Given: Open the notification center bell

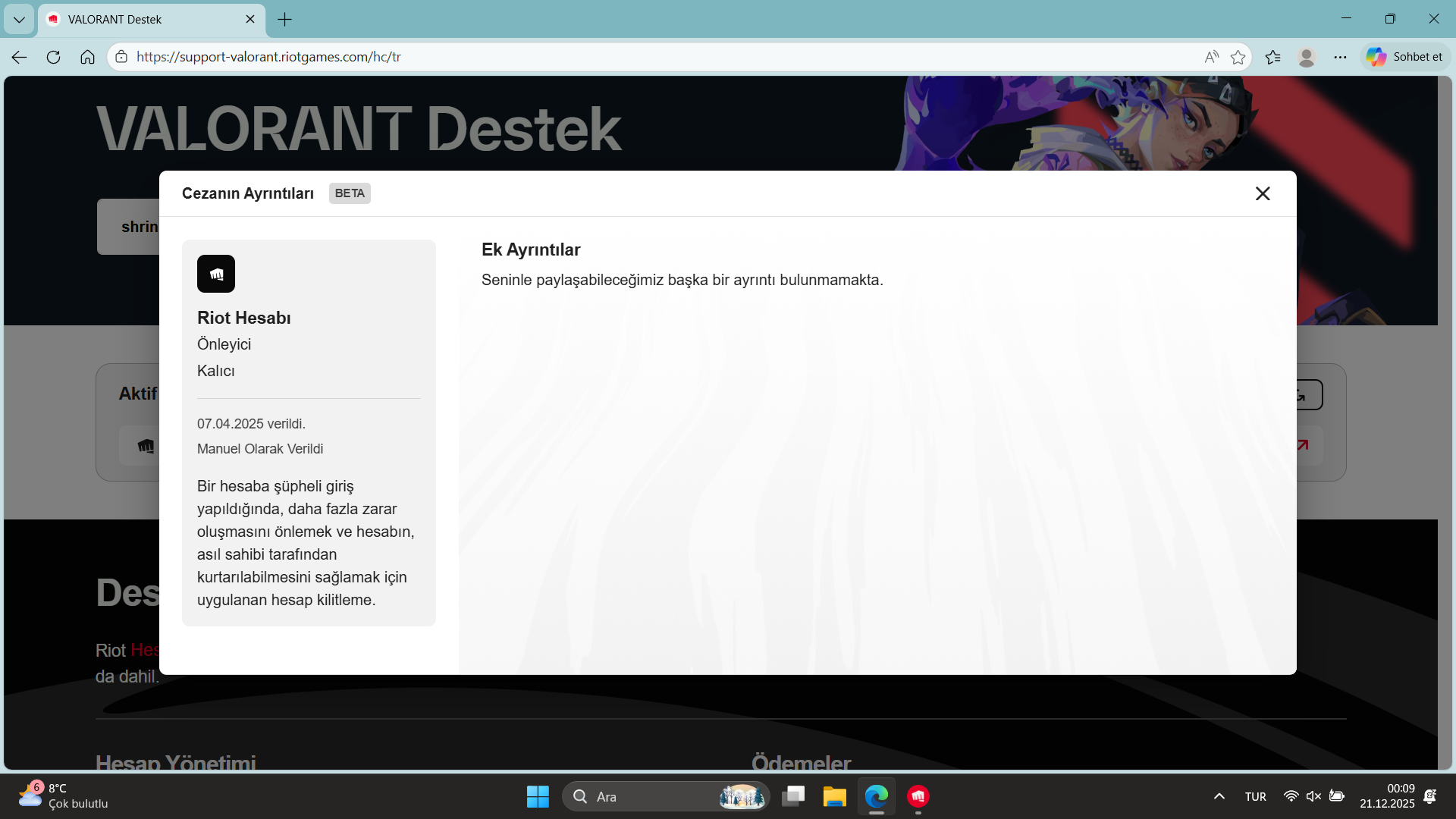Looking at the screenshot, I should pyautogui.click(x=1430, y=796).
